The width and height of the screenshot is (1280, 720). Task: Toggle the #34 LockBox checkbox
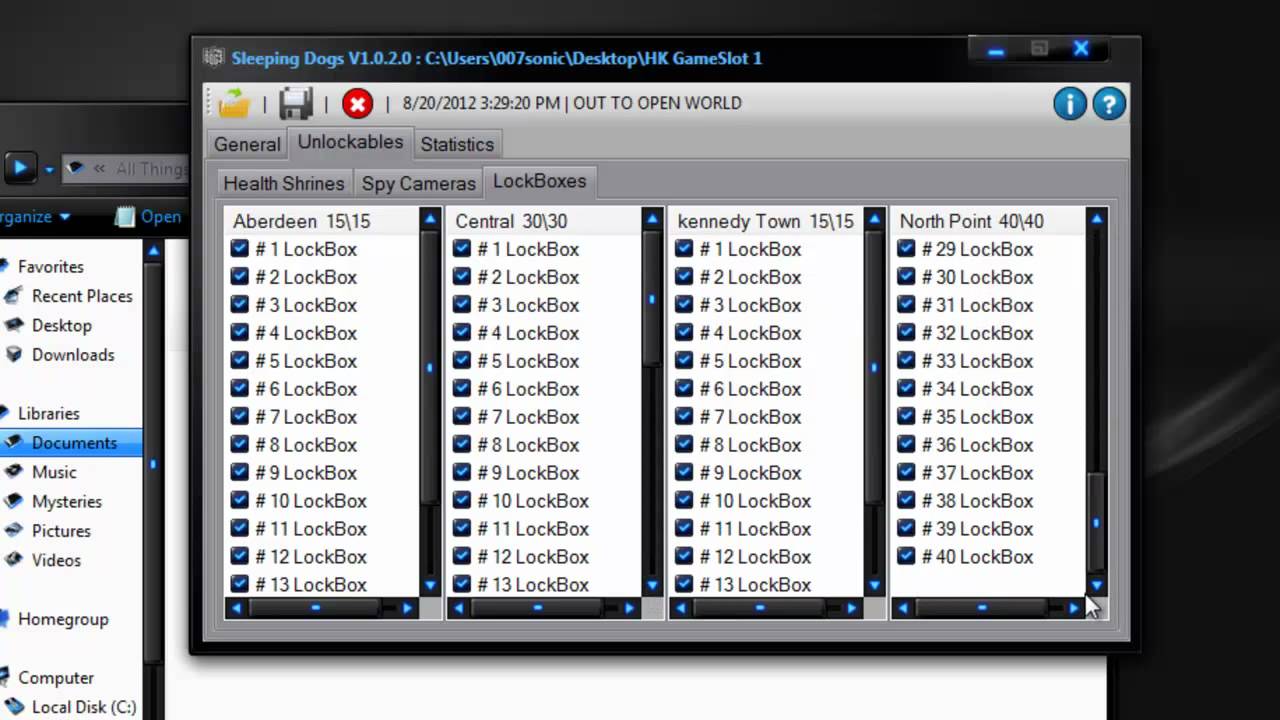click(906, 389)
